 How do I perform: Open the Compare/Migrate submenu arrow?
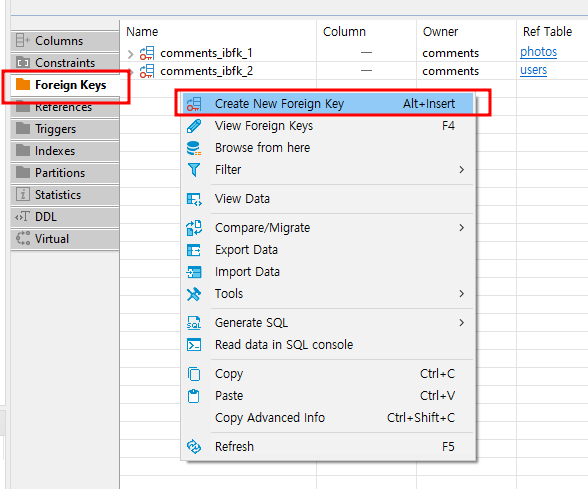[462, 228]
